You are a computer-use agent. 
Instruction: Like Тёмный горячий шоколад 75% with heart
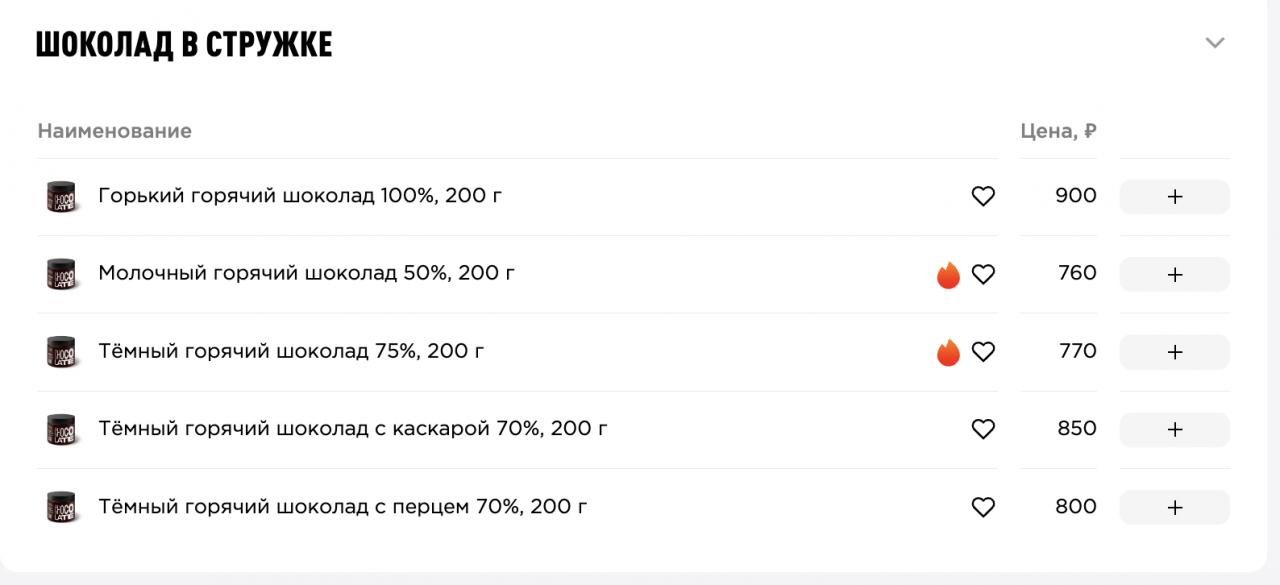(x=983, y=352)
